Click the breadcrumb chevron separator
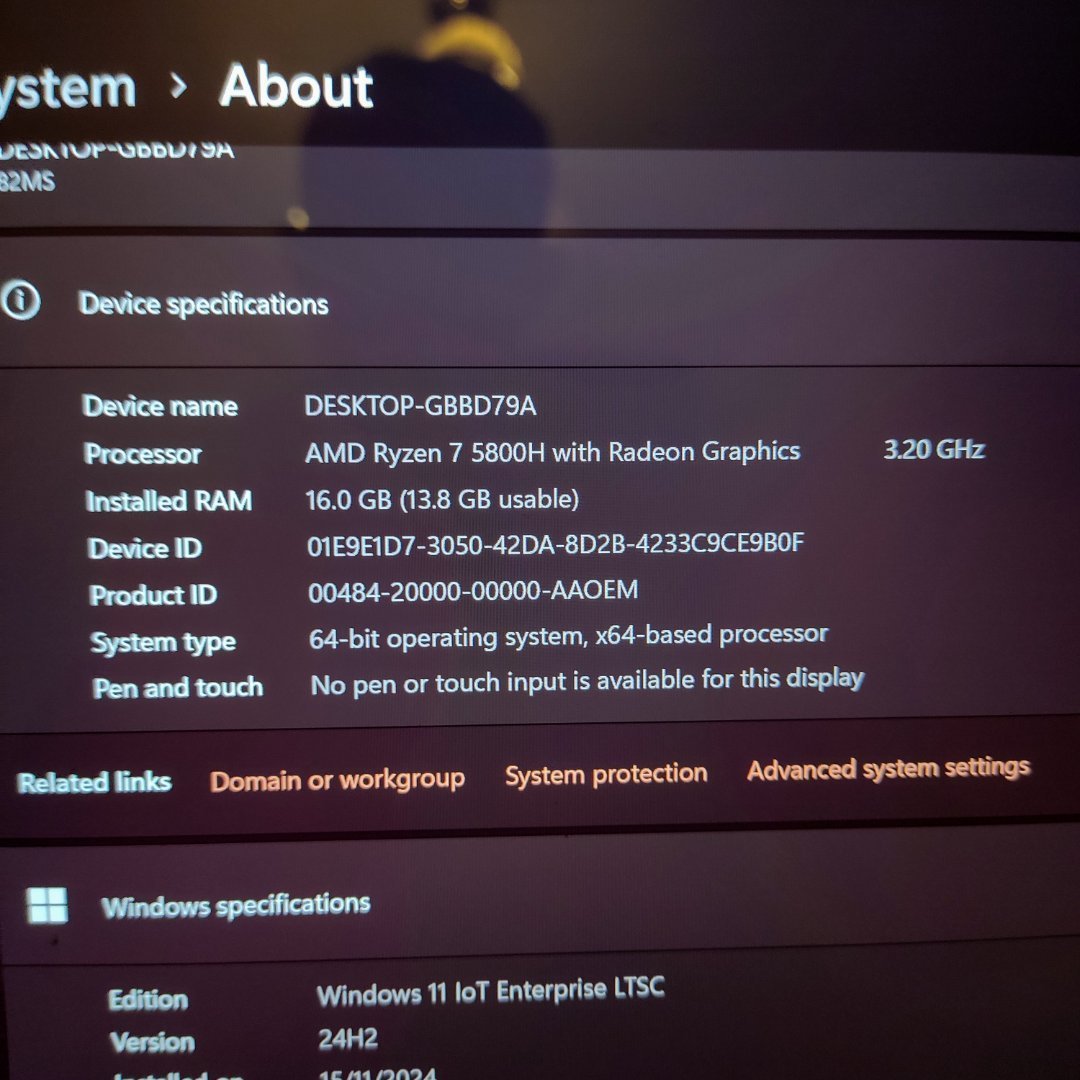Image resolution: width=1080 pixels, height=1080 pixels. (x=178, y=86)
